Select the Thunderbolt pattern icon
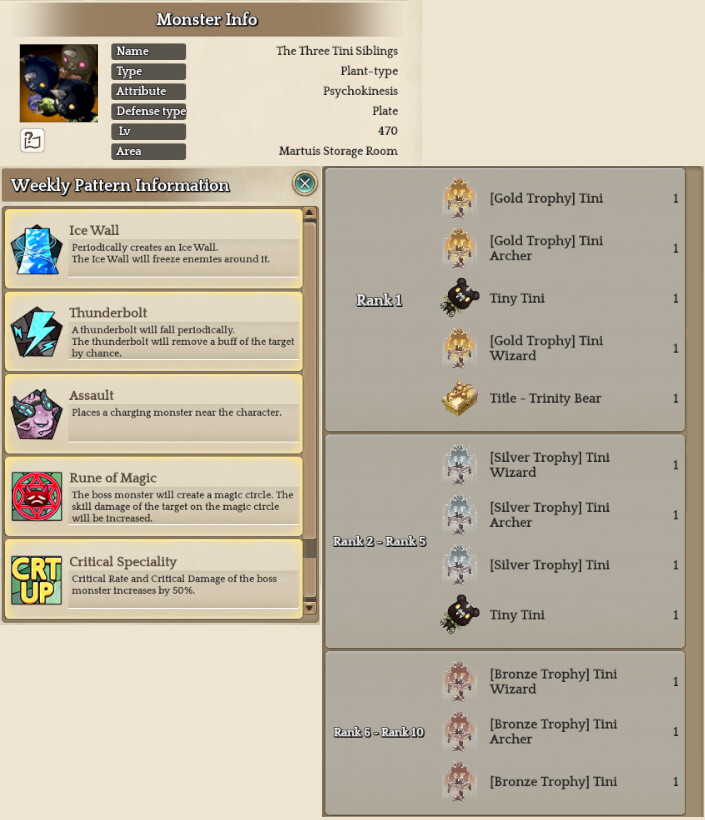Image resolution: width=705 pixels, height=820 pixels. click(36, 332)
